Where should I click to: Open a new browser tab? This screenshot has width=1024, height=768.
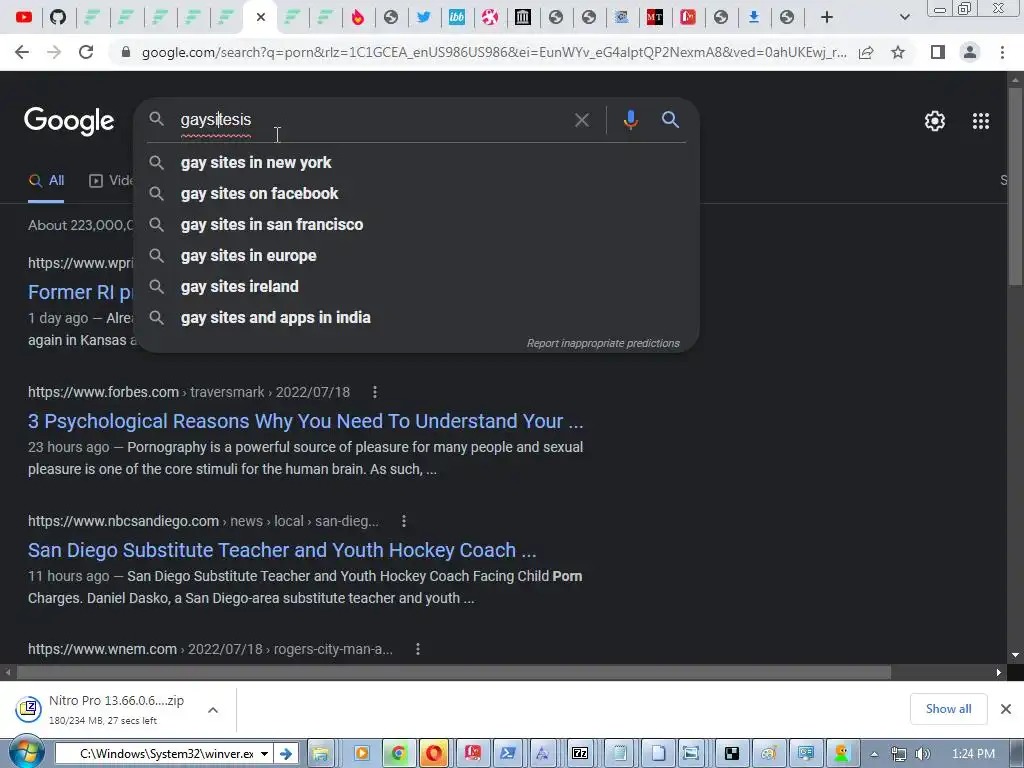tap(827, 17)
